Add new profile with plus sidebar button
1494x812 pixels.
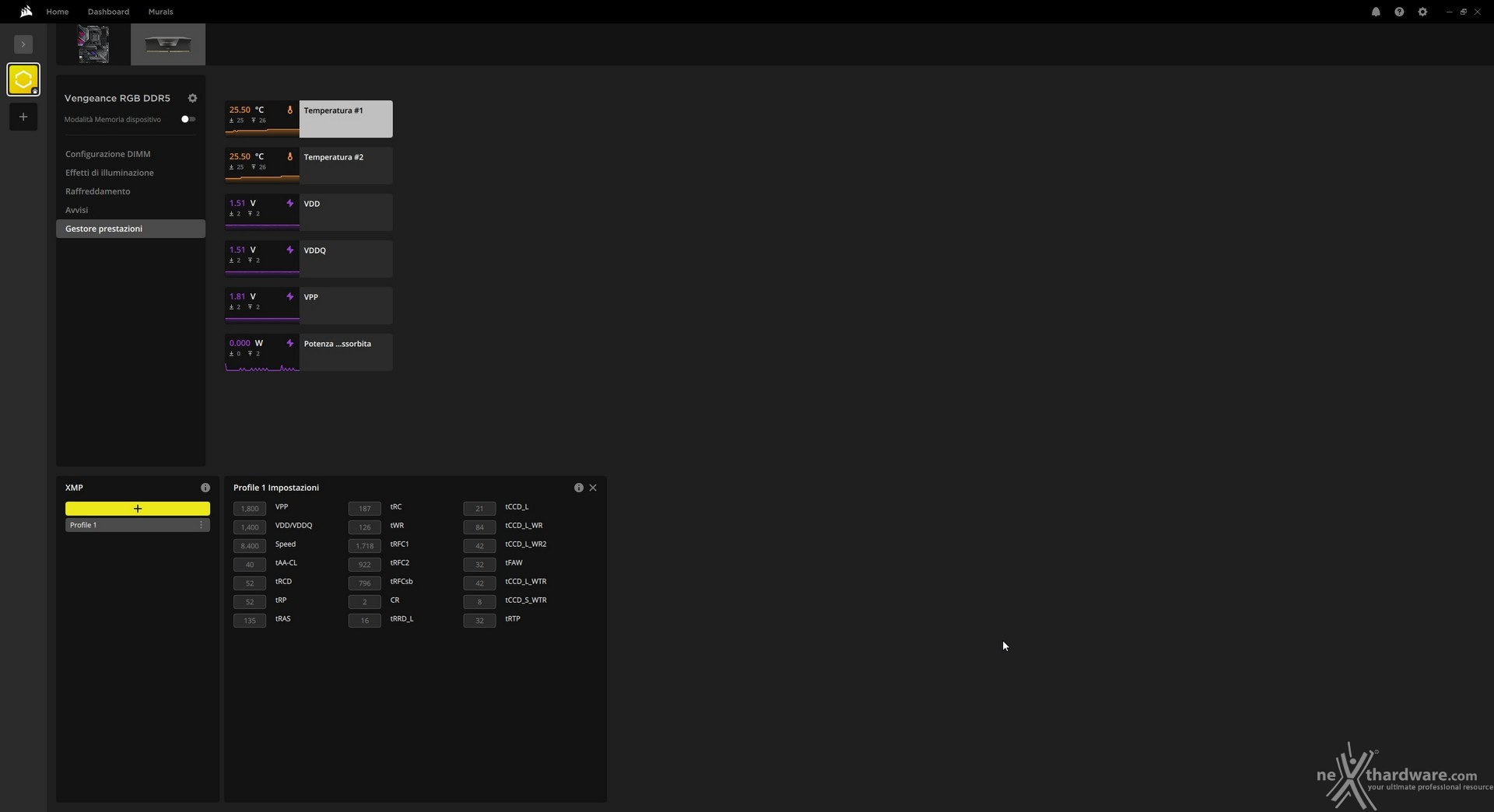coord(23,117)
